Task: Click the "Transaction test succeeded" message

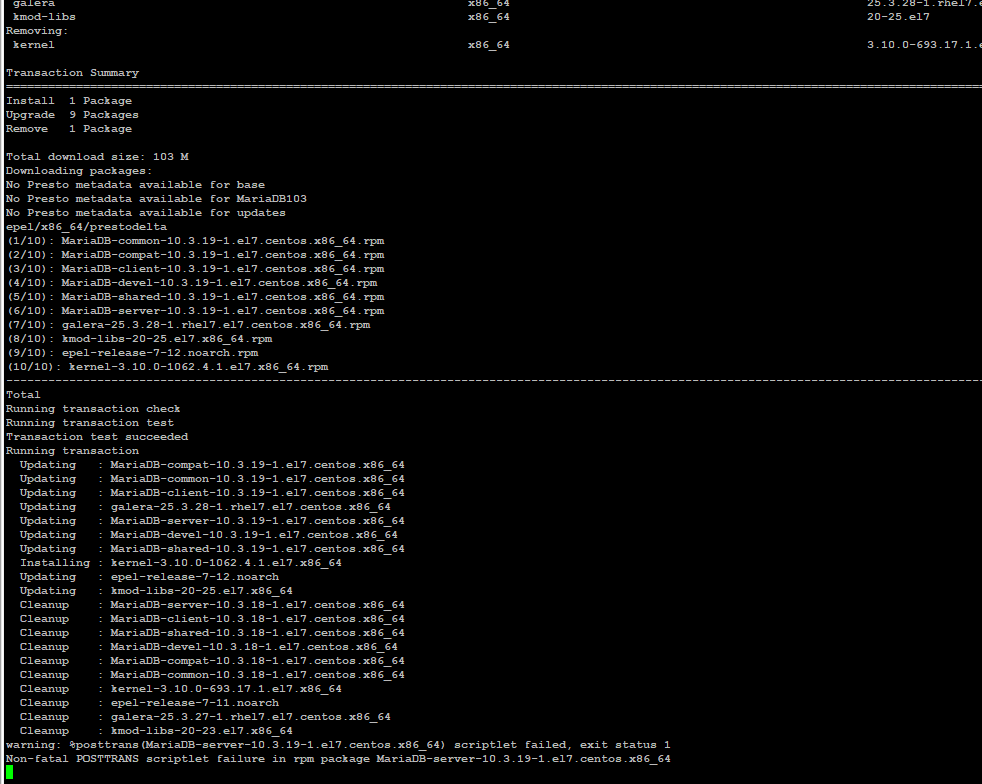Action: (x=97, y=437)
